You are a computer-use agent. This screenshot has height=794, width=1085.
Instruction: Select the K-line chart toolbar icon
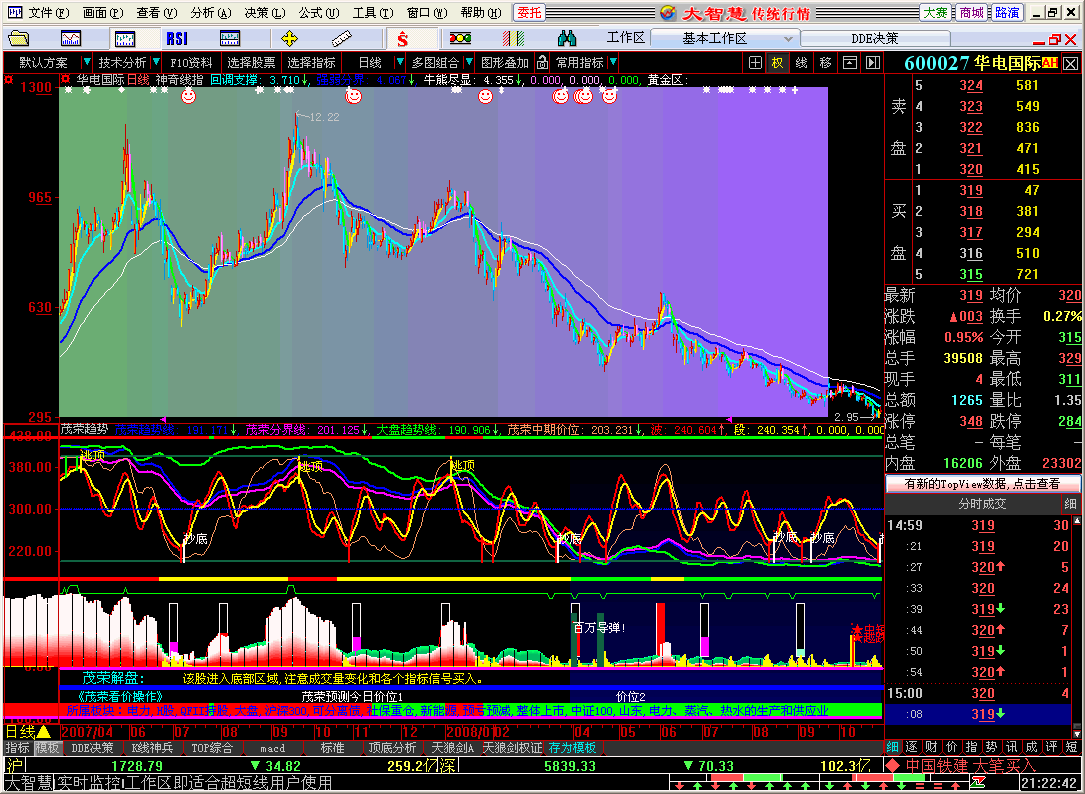coord(125,39)
